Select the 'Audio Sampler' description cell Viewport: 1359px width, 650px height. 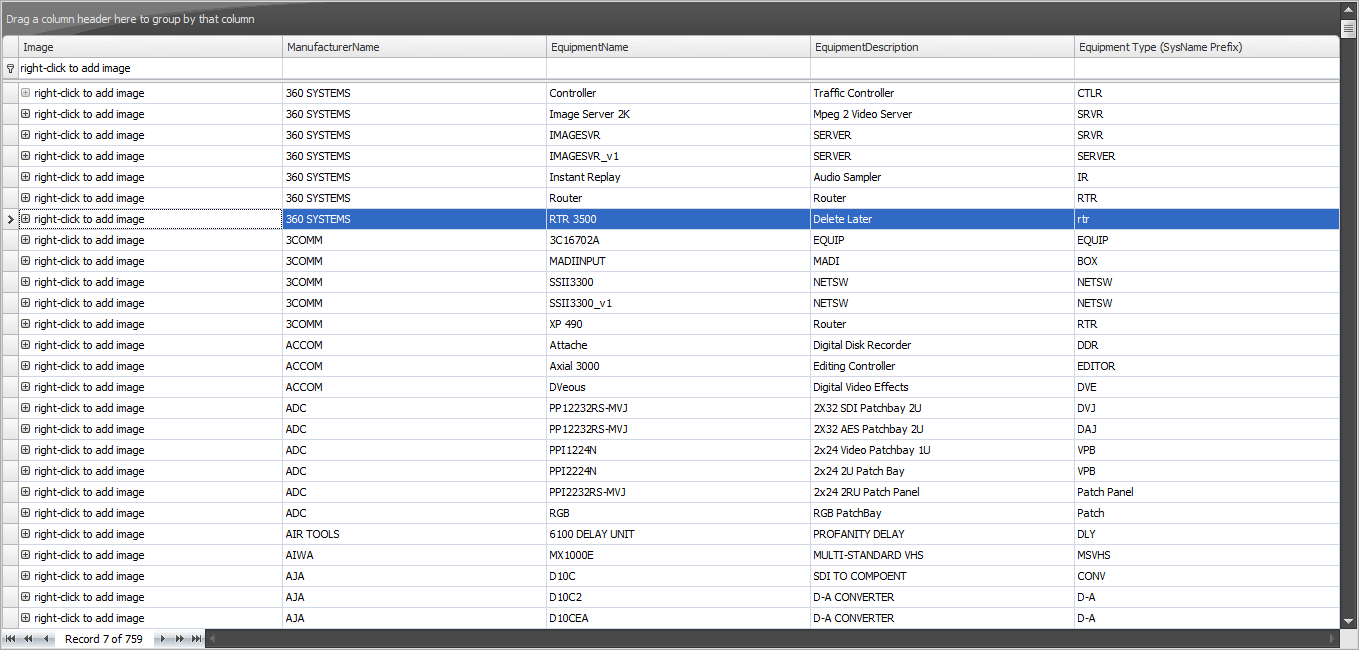[942, 177]
